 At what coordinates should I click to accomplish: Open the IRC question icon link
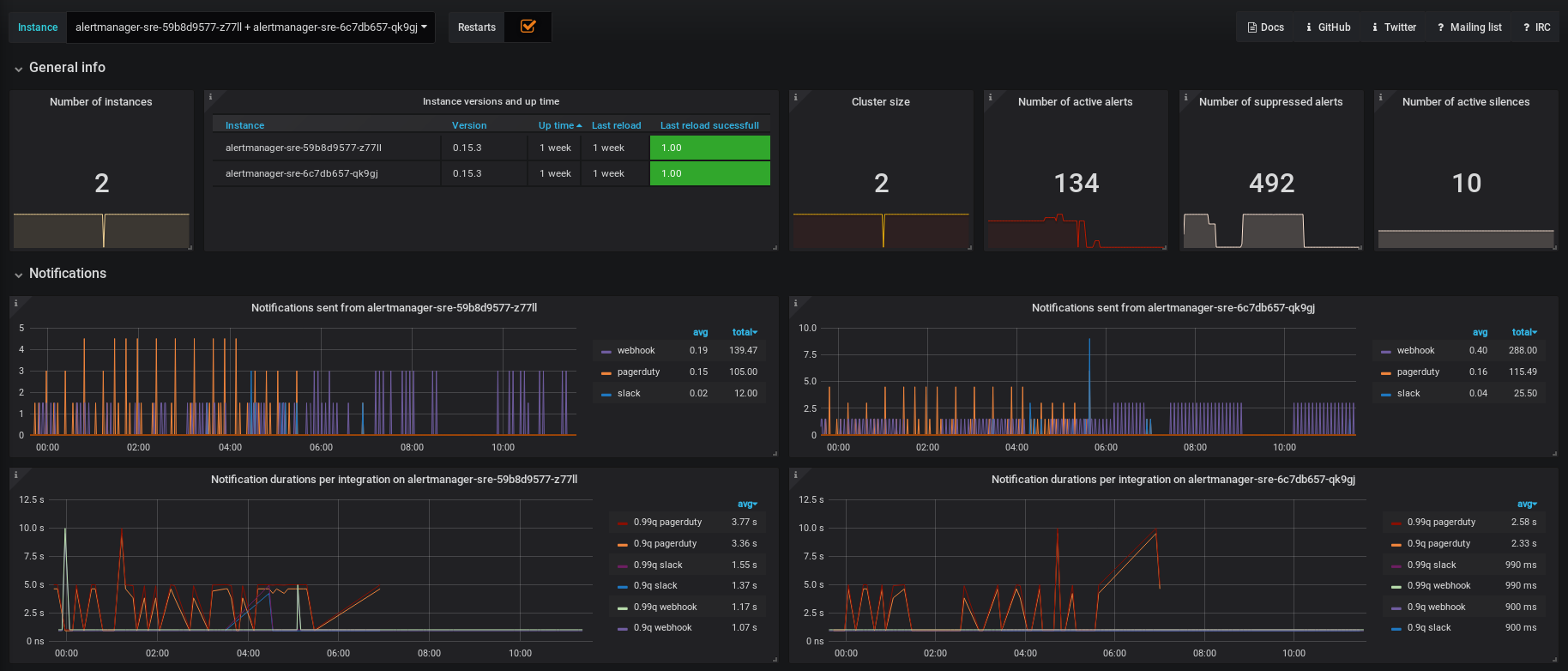[1536, 27]
